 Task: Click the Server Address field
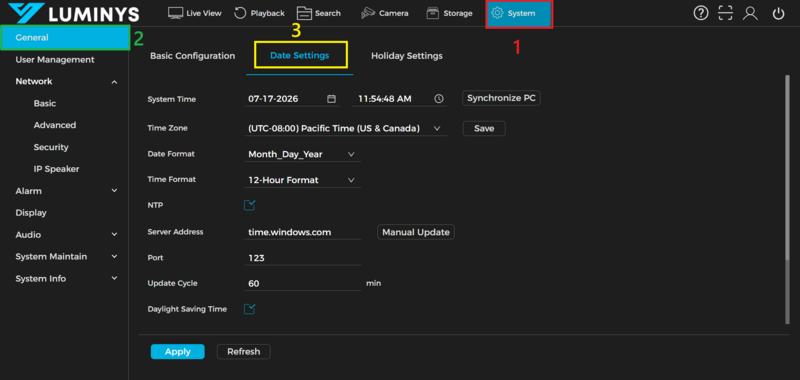303,232
